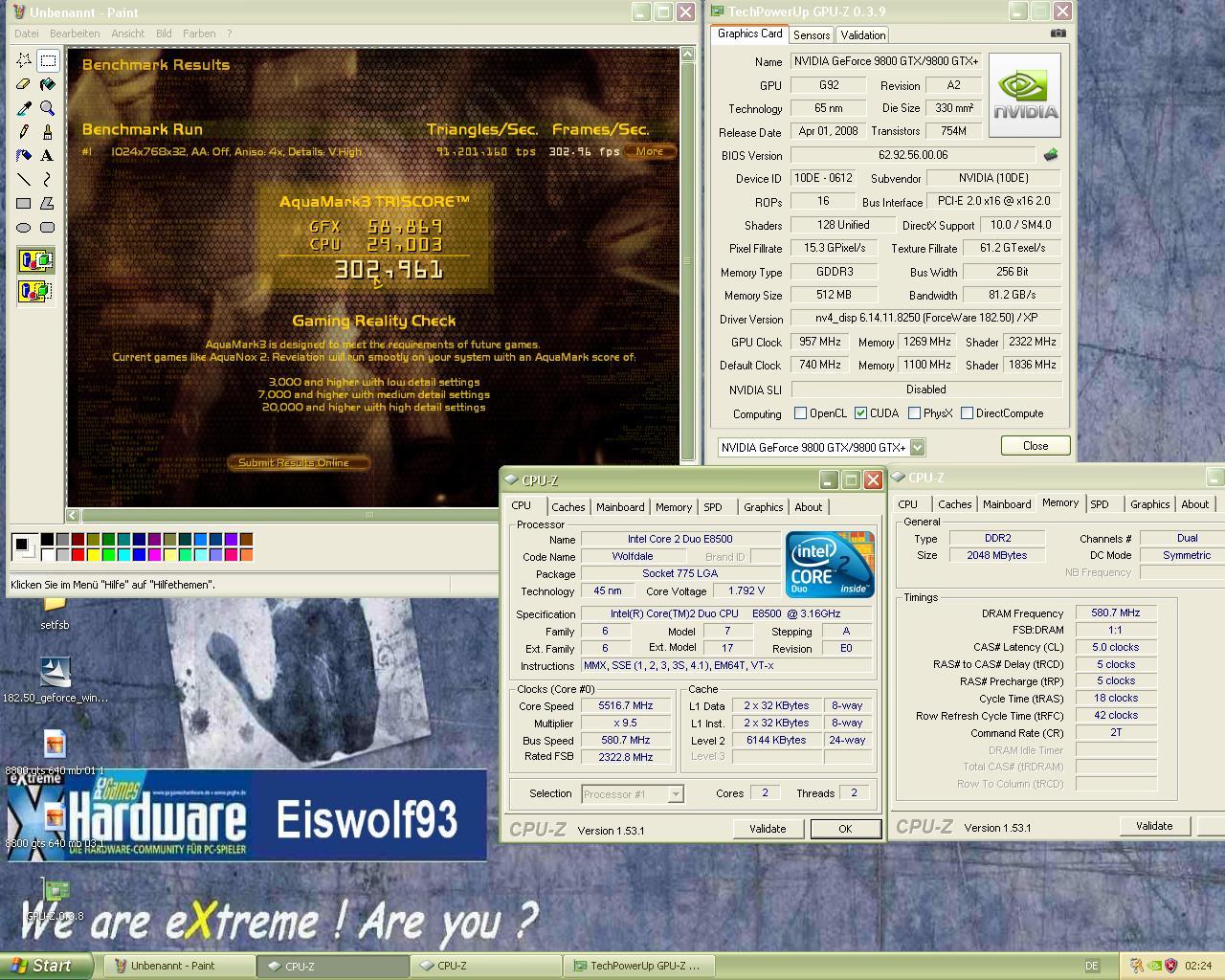1225x980 pixels.
Task: Choose the Pencil tool in Paint
Action: coord(24,132)
